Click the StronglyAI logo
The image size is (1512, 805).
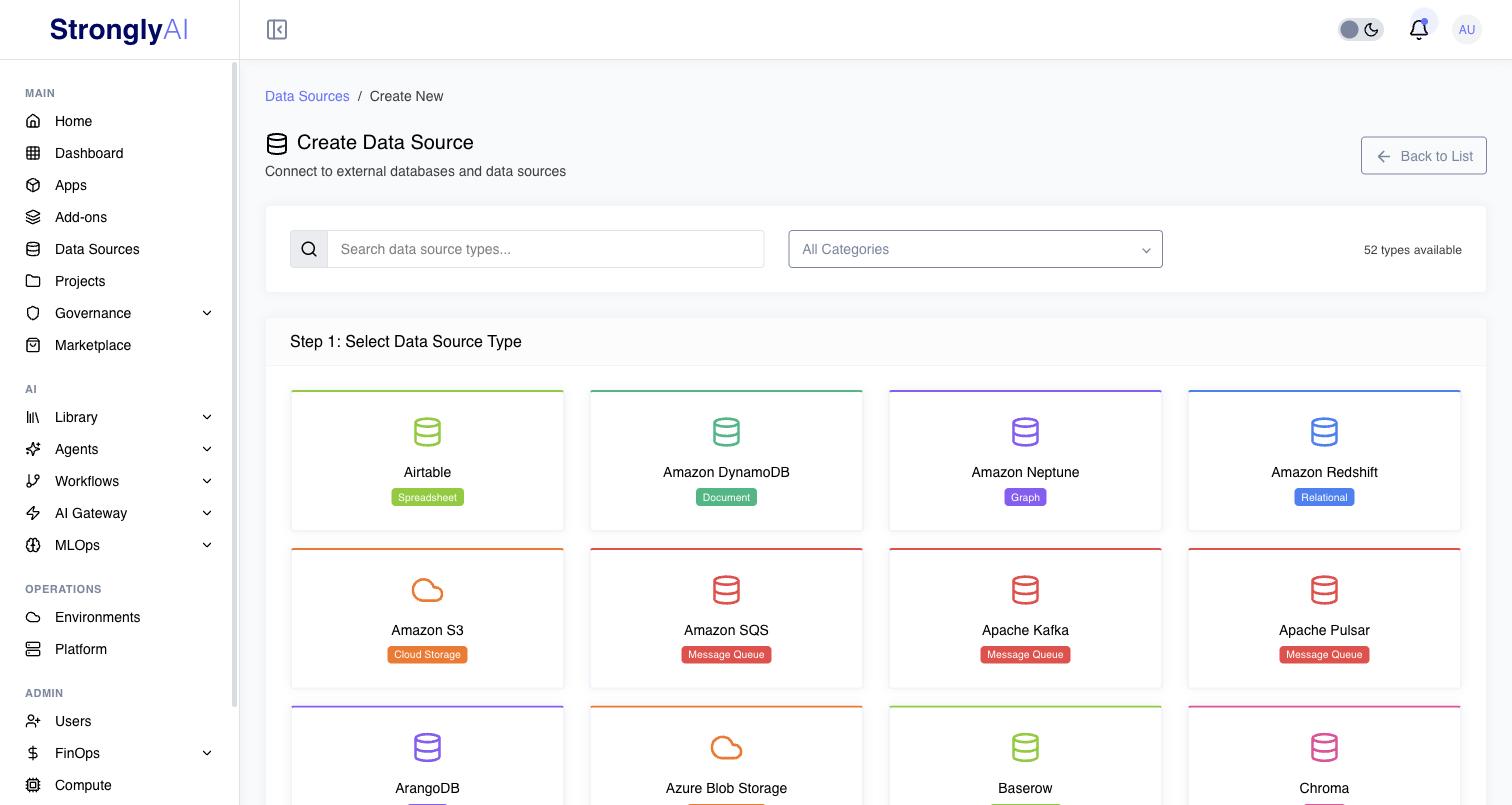point(119,30)
